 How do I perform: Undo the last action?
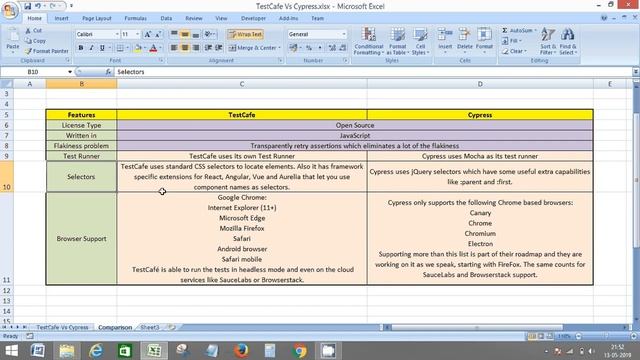pyautogui.click(x=38, y=6)
